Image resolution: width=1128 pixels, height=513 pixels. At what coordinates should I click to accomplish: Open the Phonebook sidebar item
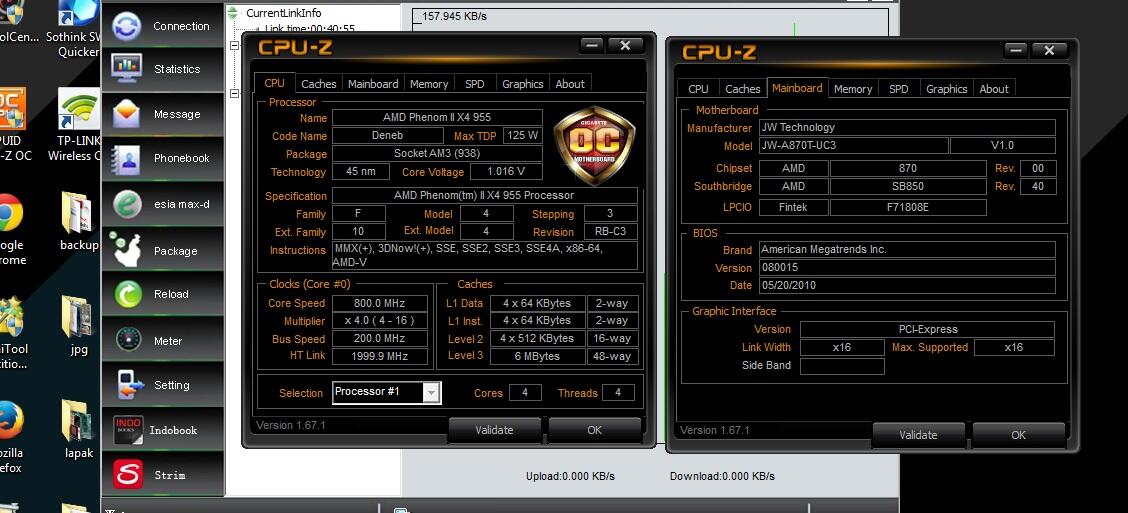[x=163, y=158]
